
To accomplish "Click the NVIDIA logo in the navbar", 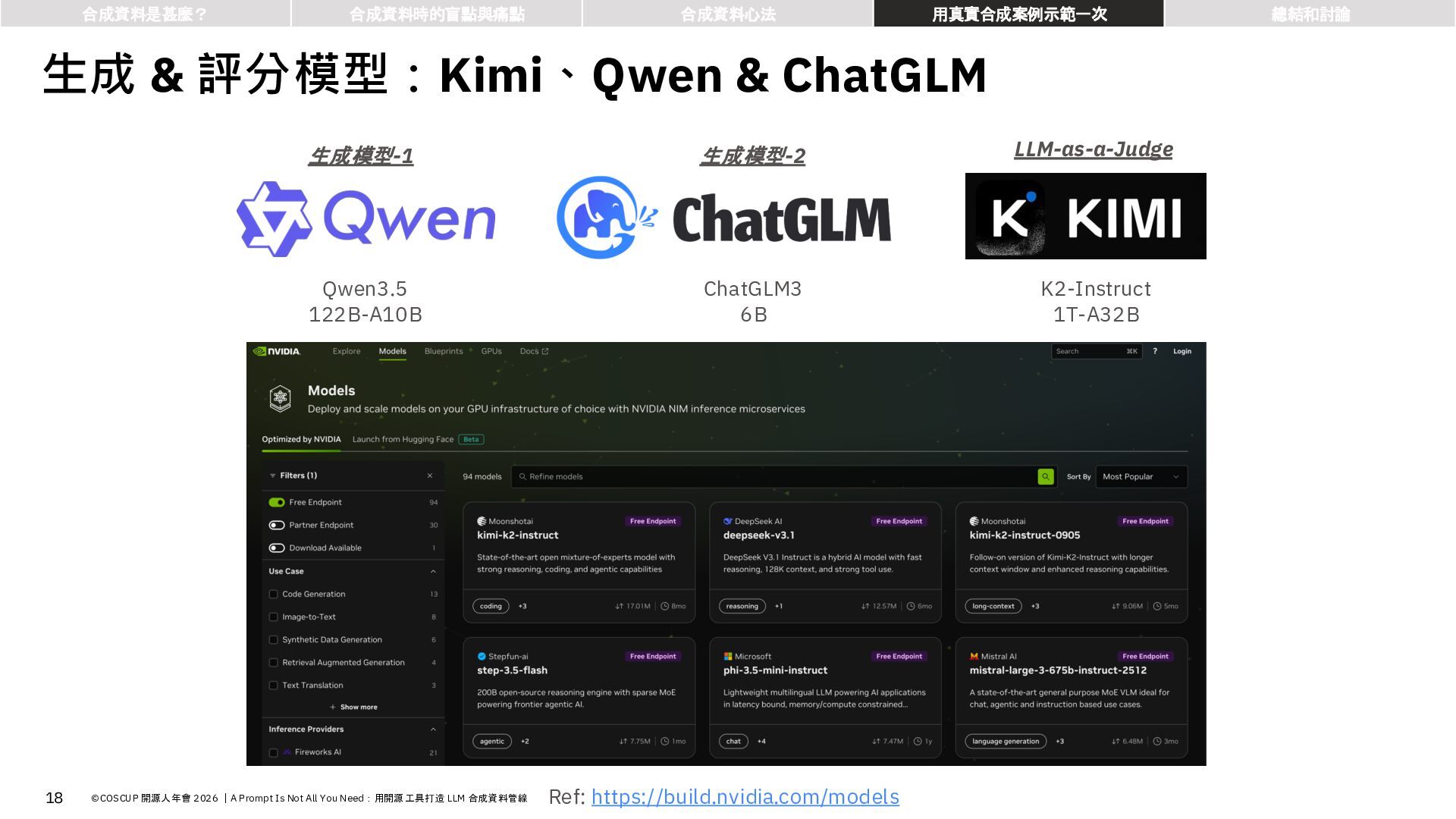I will (277, 351).
